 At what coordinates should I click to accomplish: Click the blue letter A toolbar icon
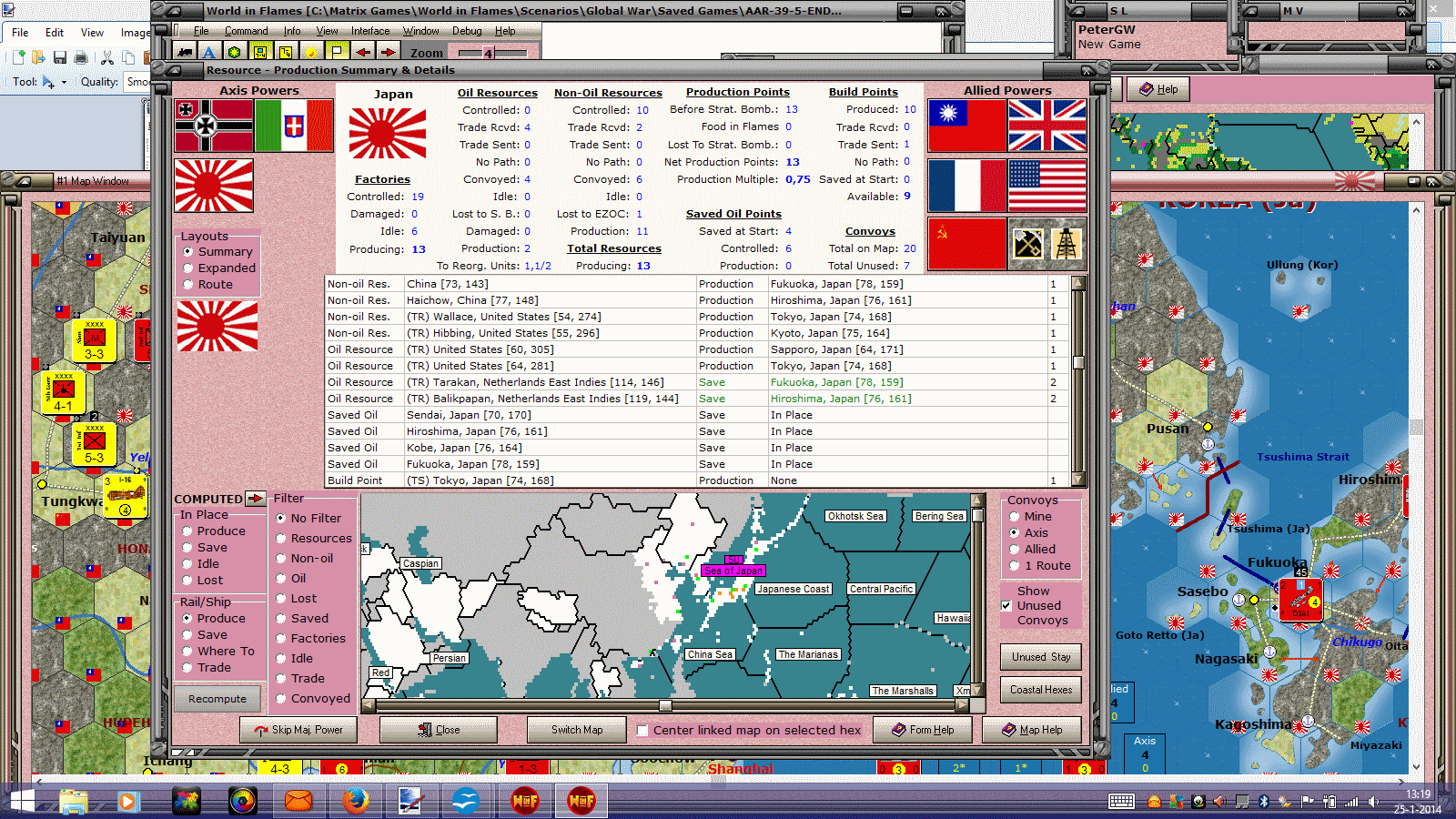pos(209,53)
